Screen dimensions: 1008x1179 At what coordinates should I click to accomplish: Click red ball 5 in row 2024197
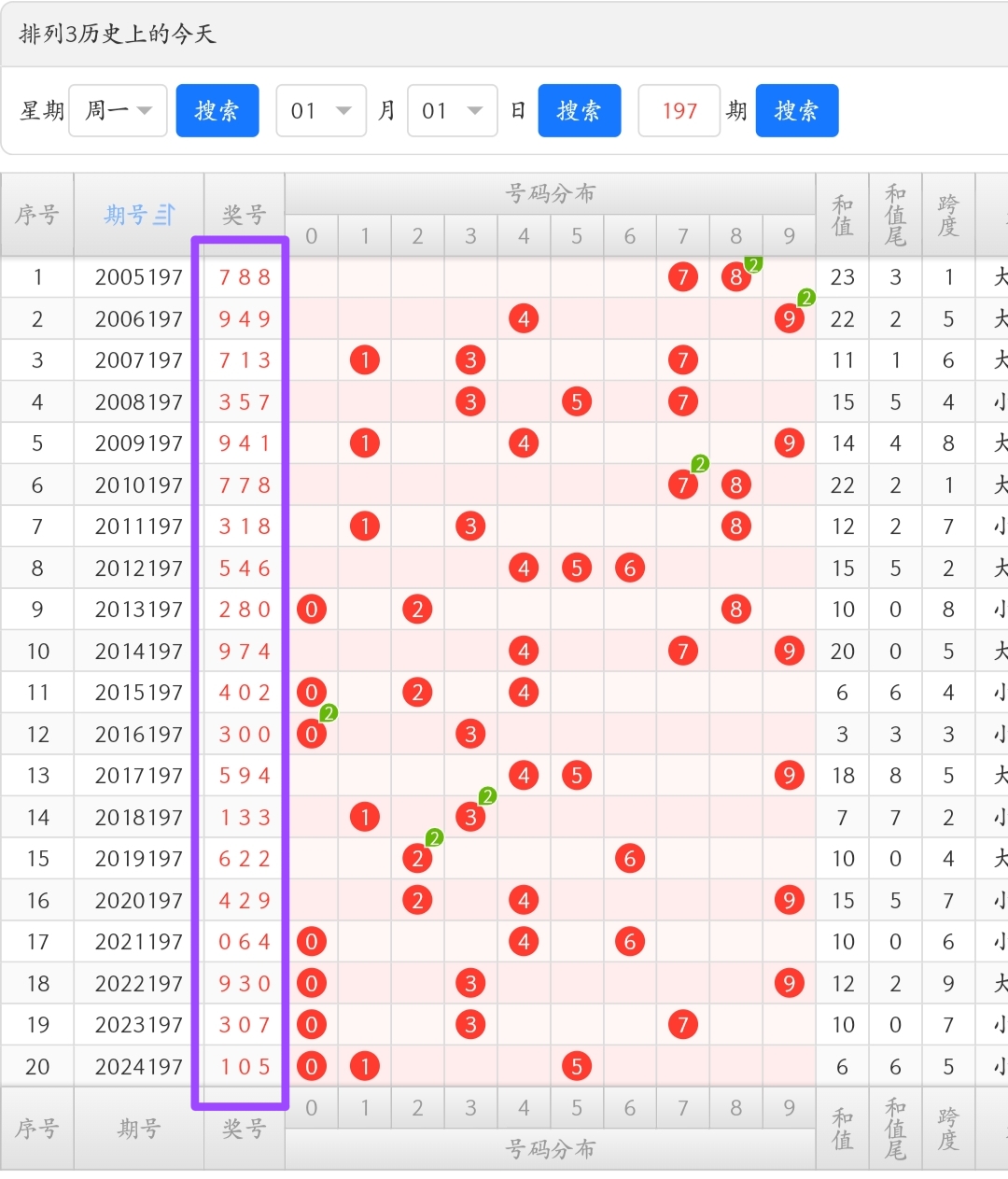click(x=577, y=1067)
